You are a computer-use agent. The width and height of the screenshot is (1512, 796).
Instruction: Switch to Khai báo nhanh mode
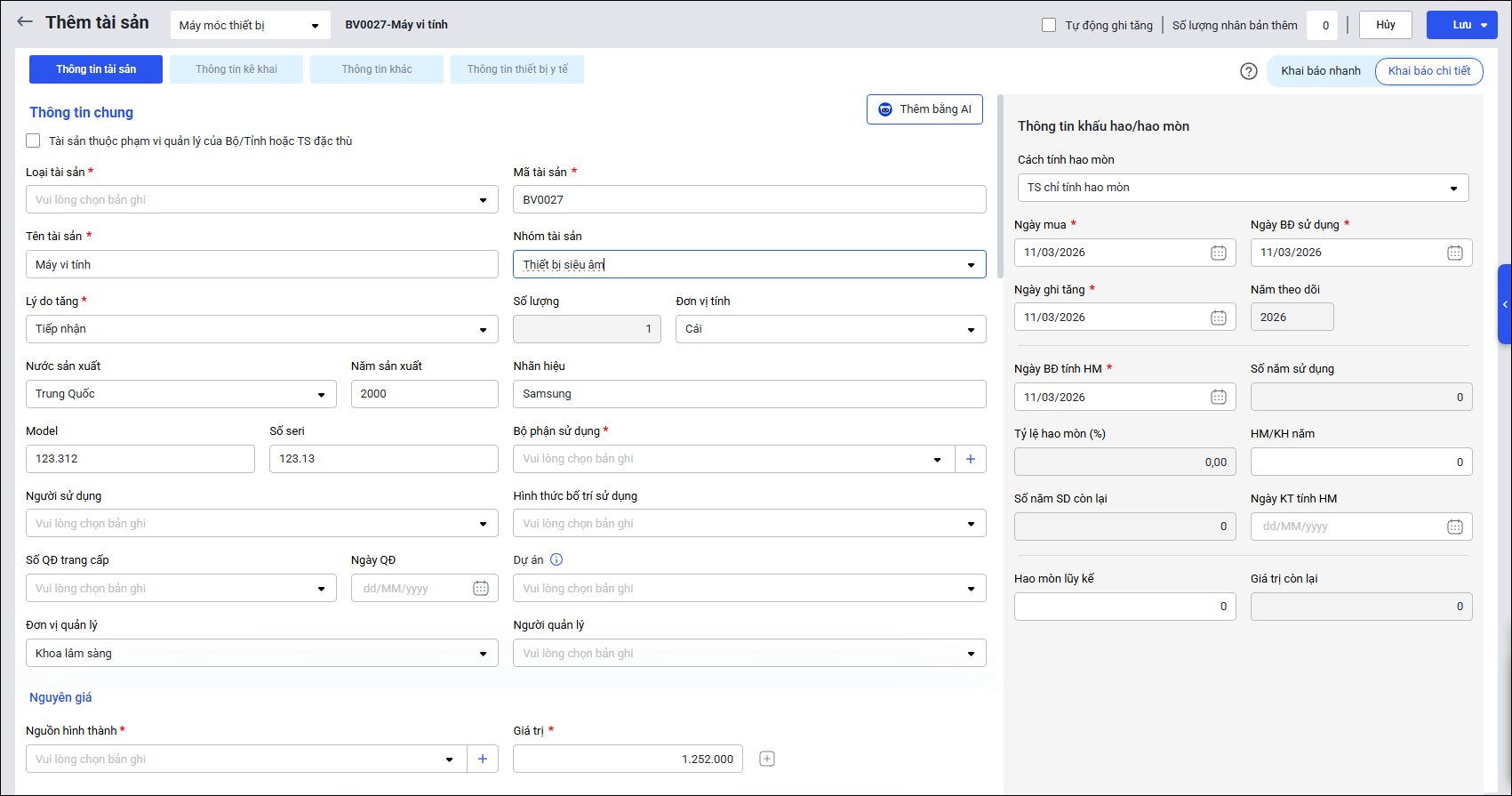1320,71
